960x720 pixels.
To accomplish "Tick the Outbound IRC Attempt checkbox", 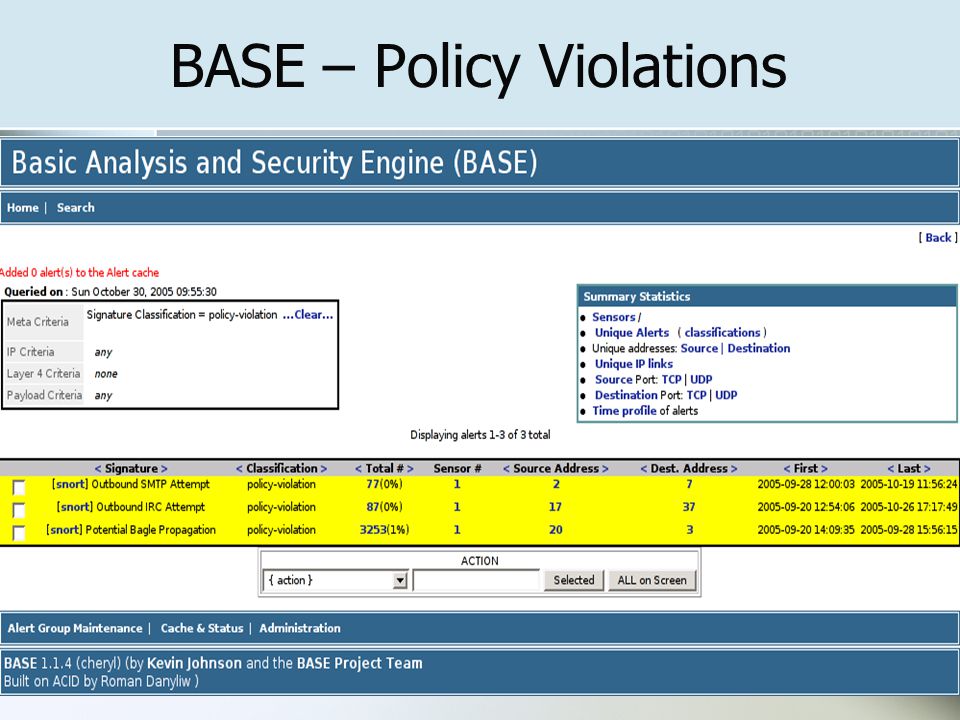I will [19, 511].
